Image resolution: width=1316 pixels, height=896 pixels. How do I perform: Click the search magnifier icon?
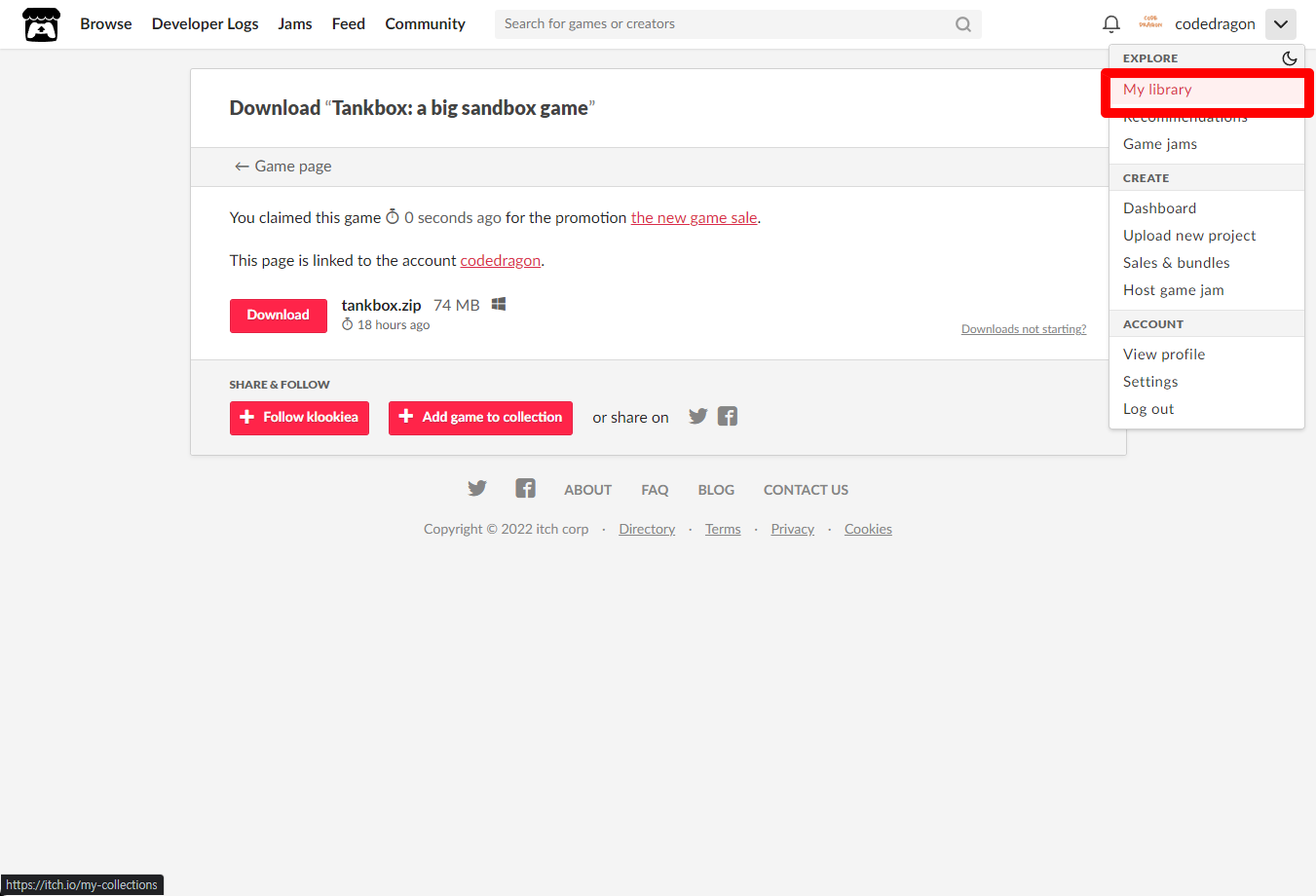pos(963,24)
